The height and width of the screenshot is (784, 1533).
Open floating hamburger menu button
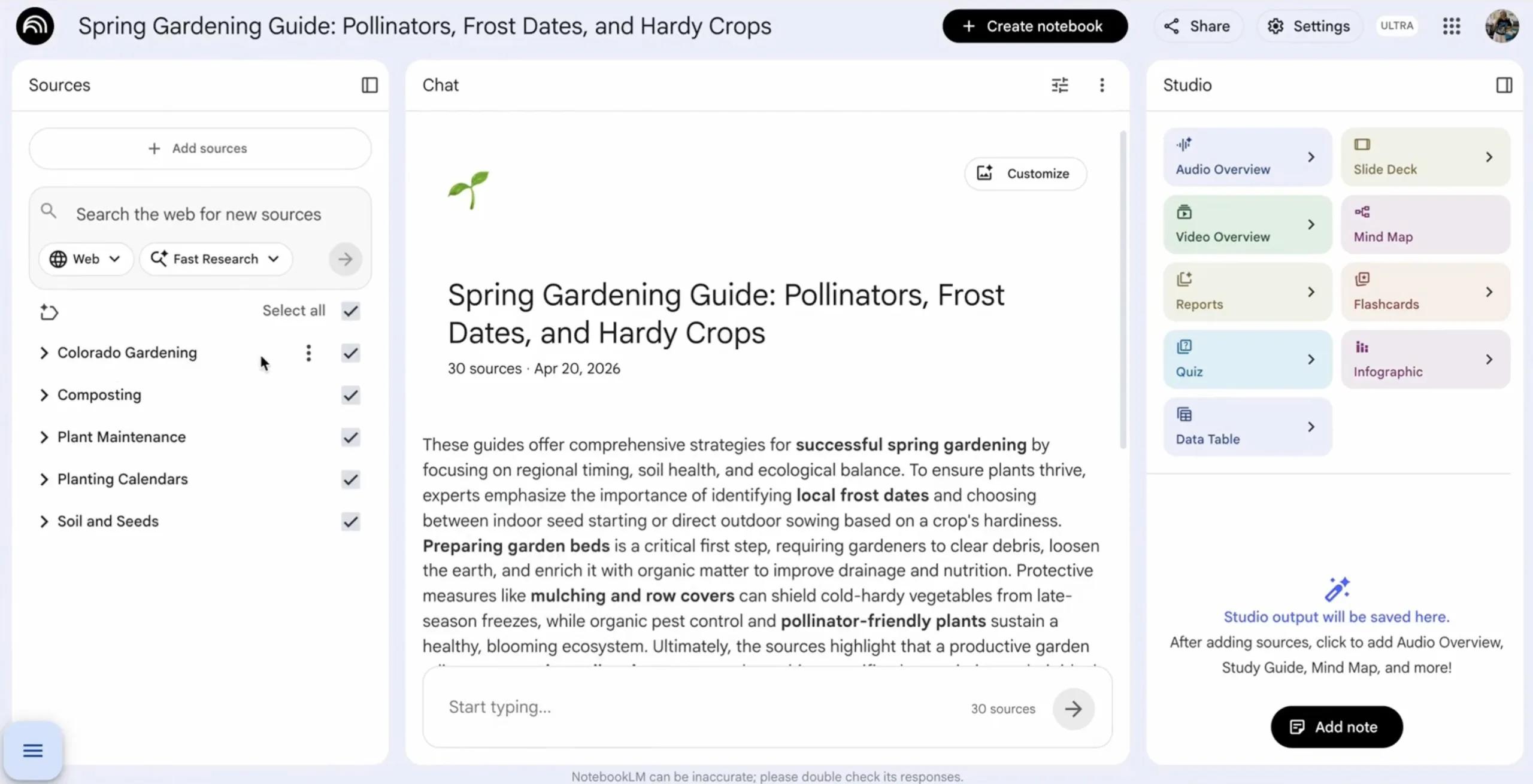click(33, 750)
